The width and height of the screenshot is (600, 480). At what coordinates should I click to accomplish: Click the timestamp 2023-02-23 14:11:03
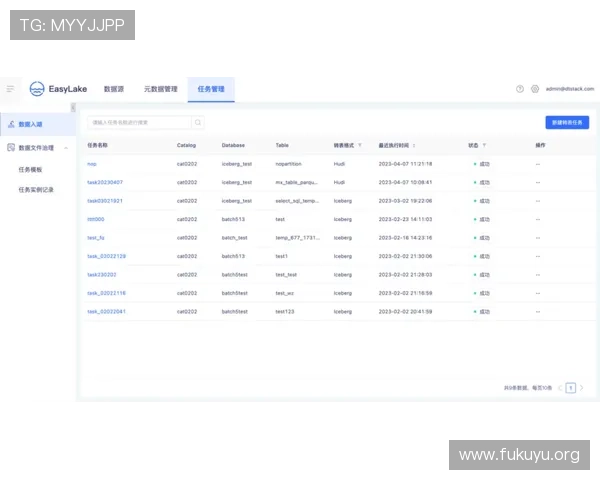click(x=405, y=219)
